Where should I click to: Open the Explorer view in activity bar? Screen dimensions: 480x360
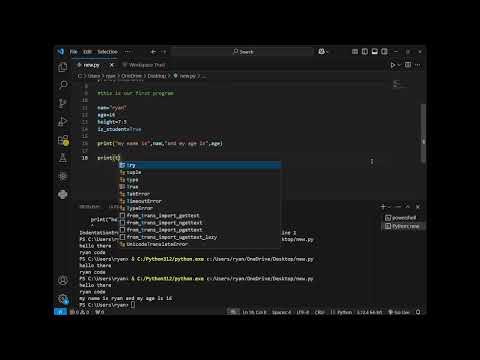63,67
